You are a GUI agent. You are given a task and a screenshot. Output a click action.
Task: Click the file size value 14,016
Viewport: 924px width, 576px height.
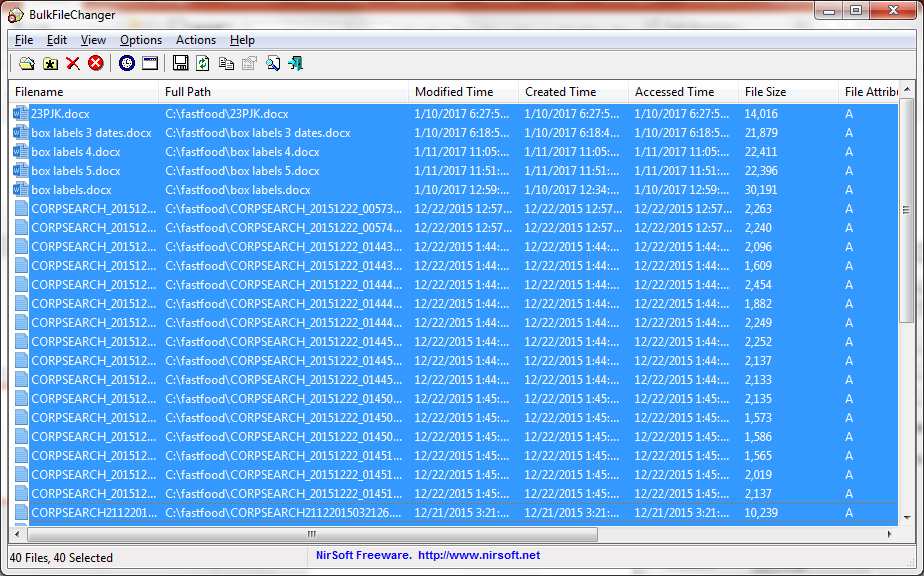[761, 114]
